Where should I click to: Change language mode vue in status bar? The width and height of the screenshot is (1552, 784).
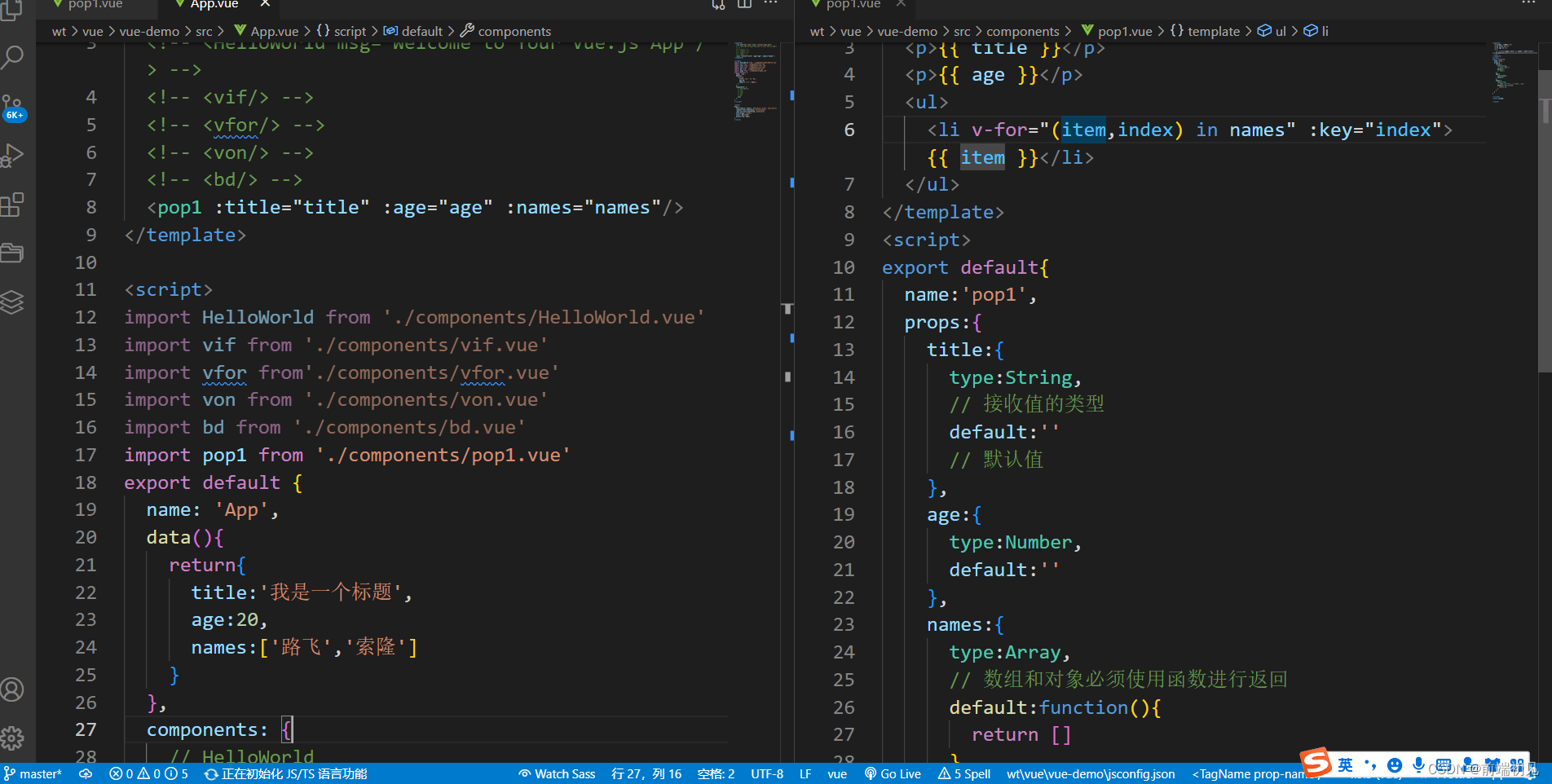(x=837, y=773)
